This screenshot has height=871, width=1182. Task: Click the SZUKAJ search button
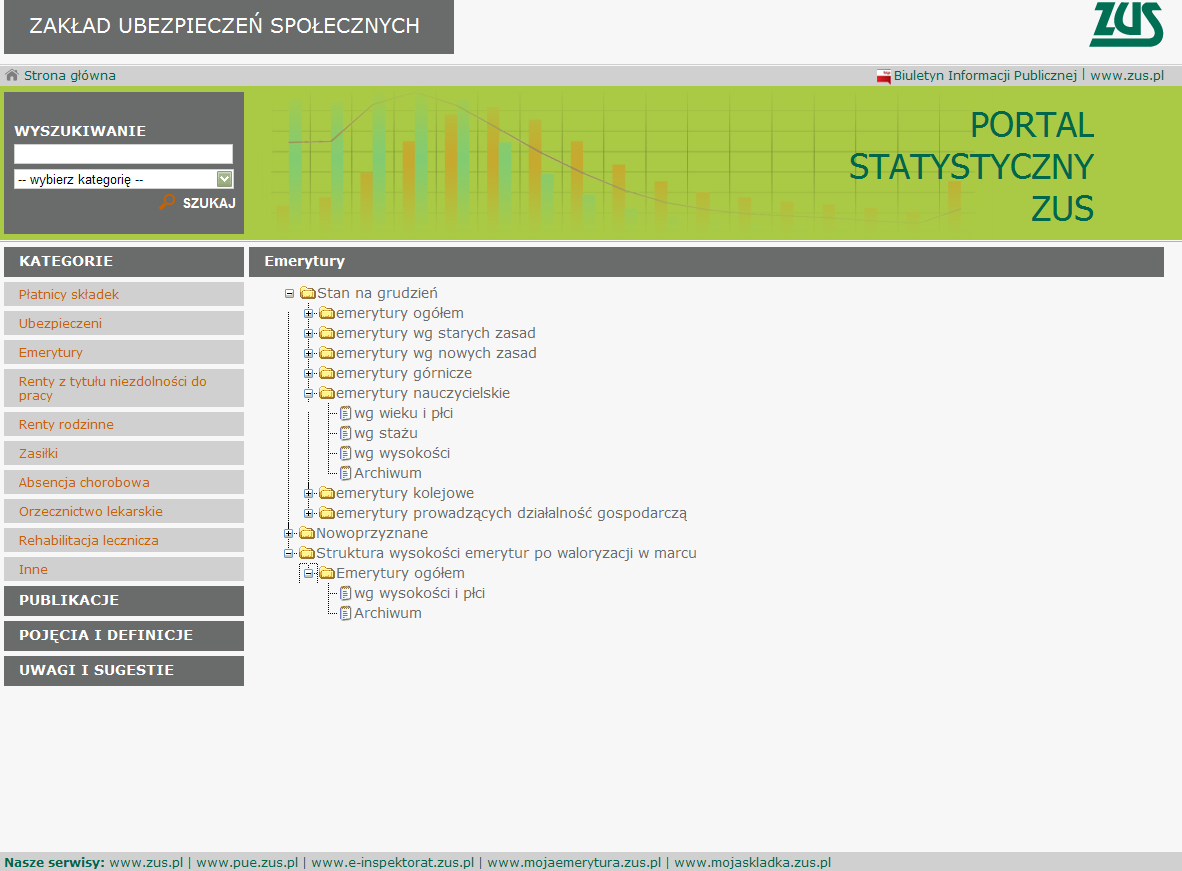pyautogui.click(x=209, y=203)
